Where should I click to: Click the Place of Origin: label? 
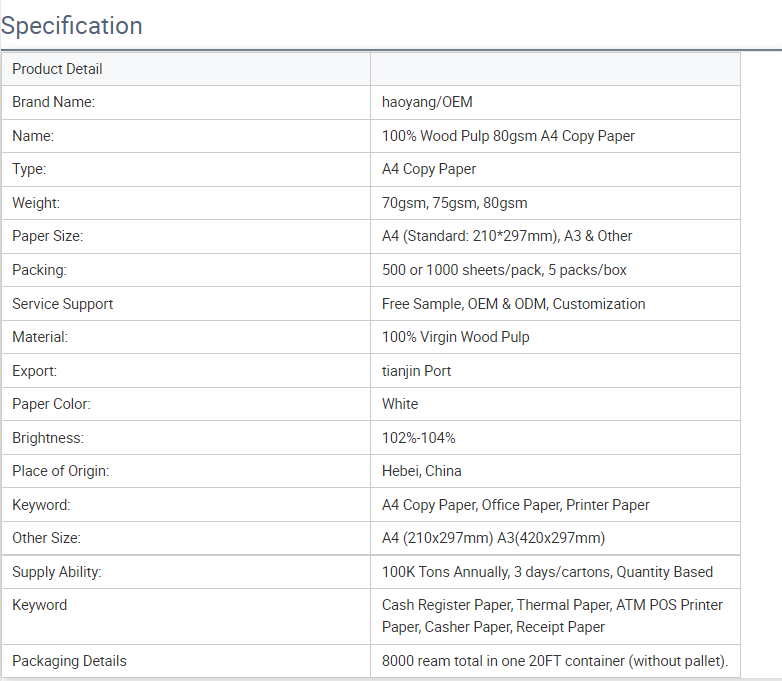pyautogui.click(x=60, y=471)
